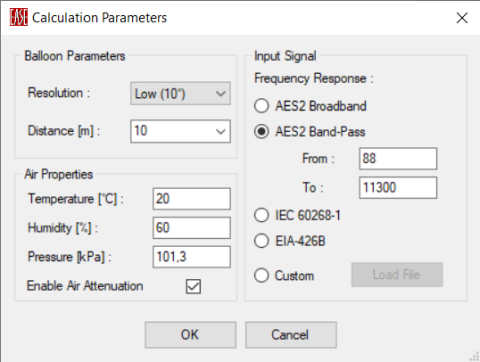Click the Input Signal group label
The height and width of the screenshot is (362, 480).
285,56
